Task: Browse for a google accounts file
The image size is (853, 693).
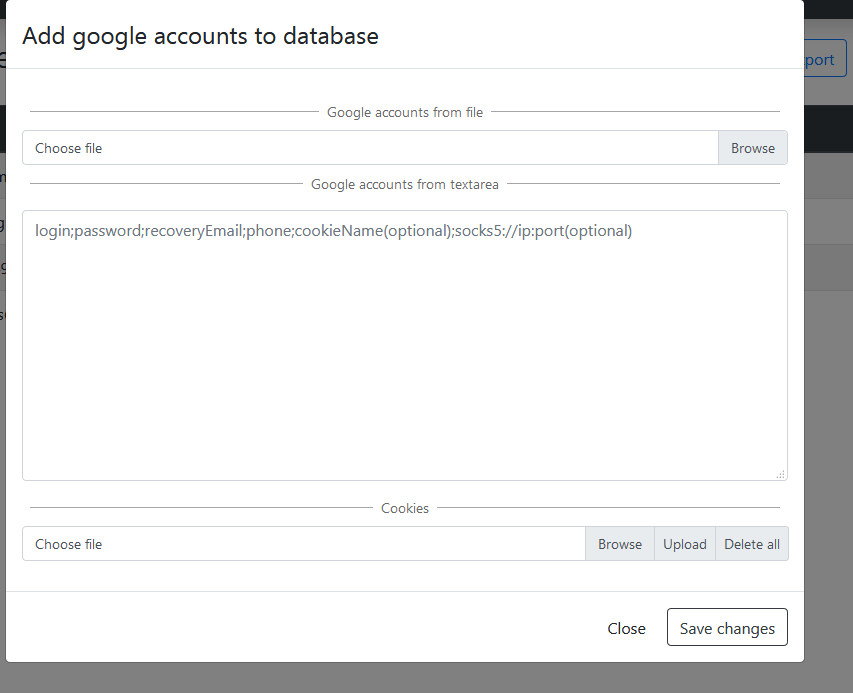Action: 752,147
